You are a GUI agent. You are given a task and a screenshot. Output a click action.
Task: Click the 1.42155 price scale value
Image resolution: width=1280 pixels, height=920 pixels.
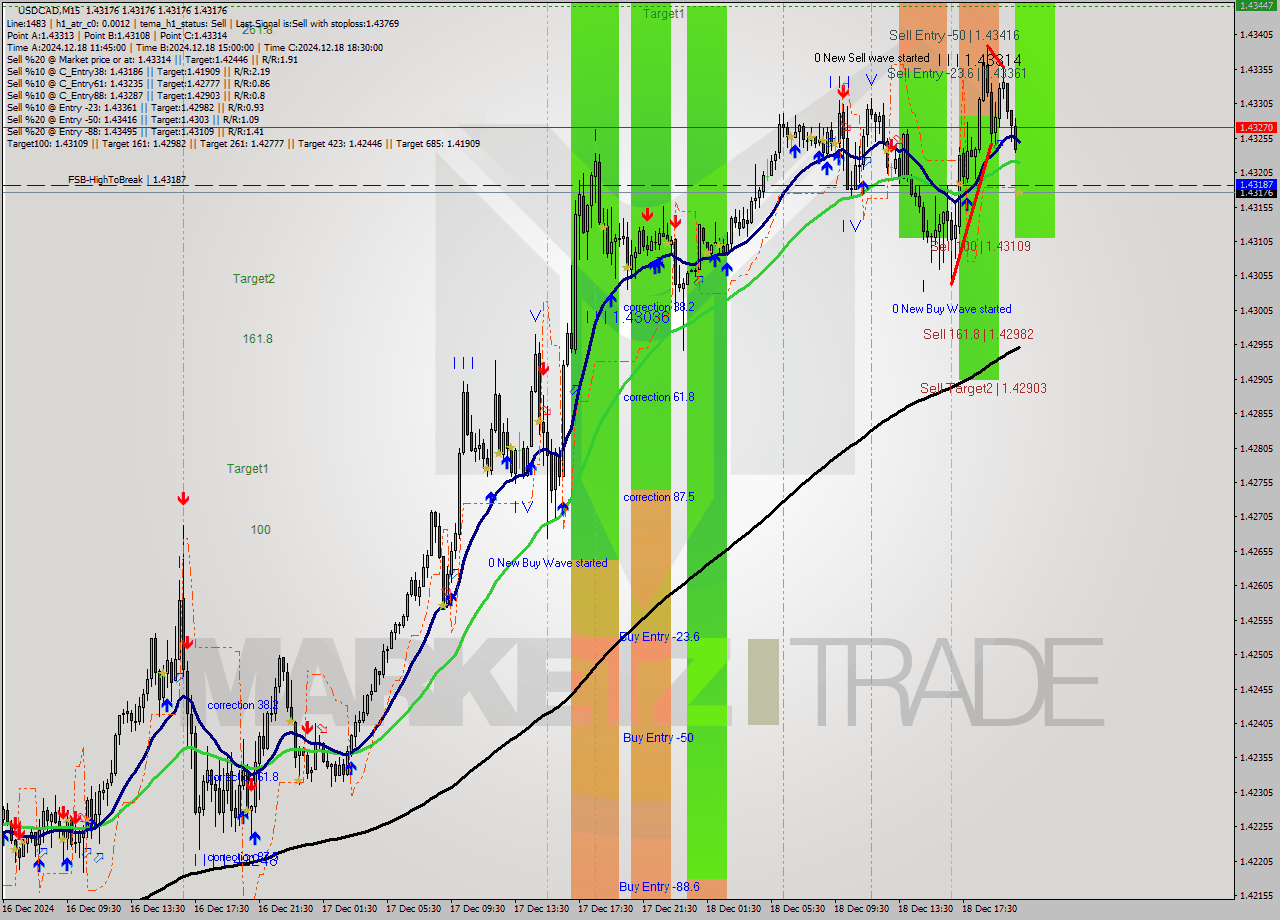pyautogui.click(x=1256, y=896)
